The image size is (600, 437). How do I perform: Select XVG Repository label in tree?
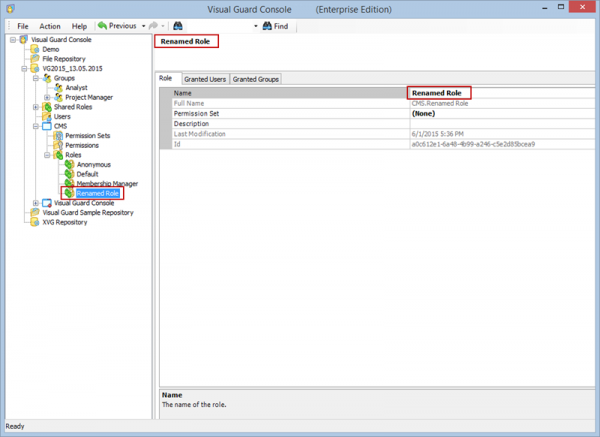(65, 222)
